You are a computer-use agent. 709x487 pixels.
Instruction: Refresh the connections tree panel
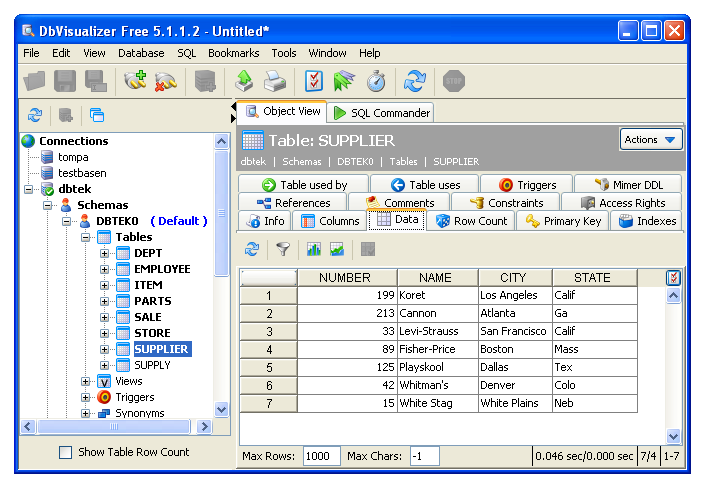pyautogui.click(x=35, y=115)
